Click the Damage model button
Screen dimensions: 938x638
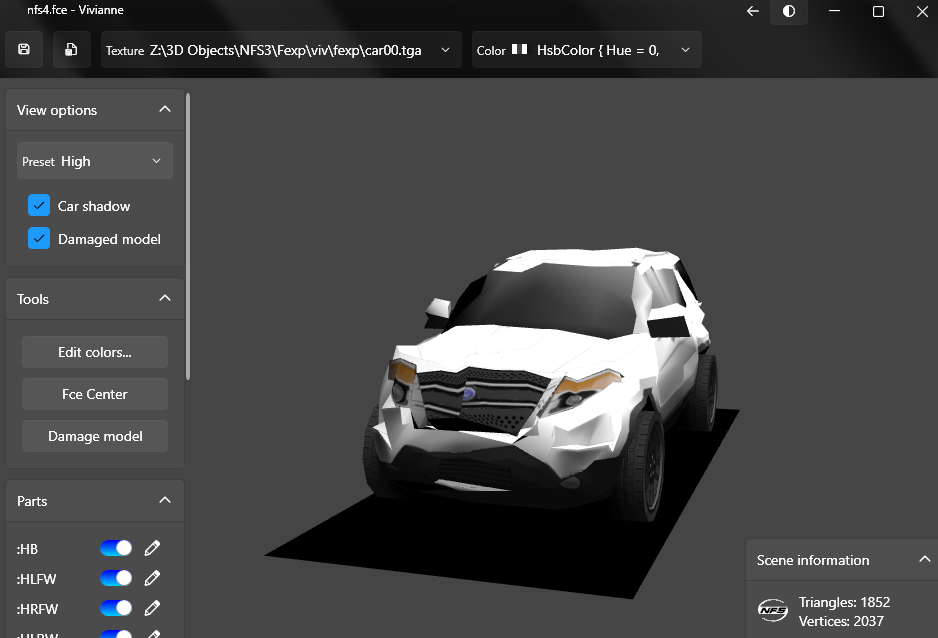[x=95, y=436]
